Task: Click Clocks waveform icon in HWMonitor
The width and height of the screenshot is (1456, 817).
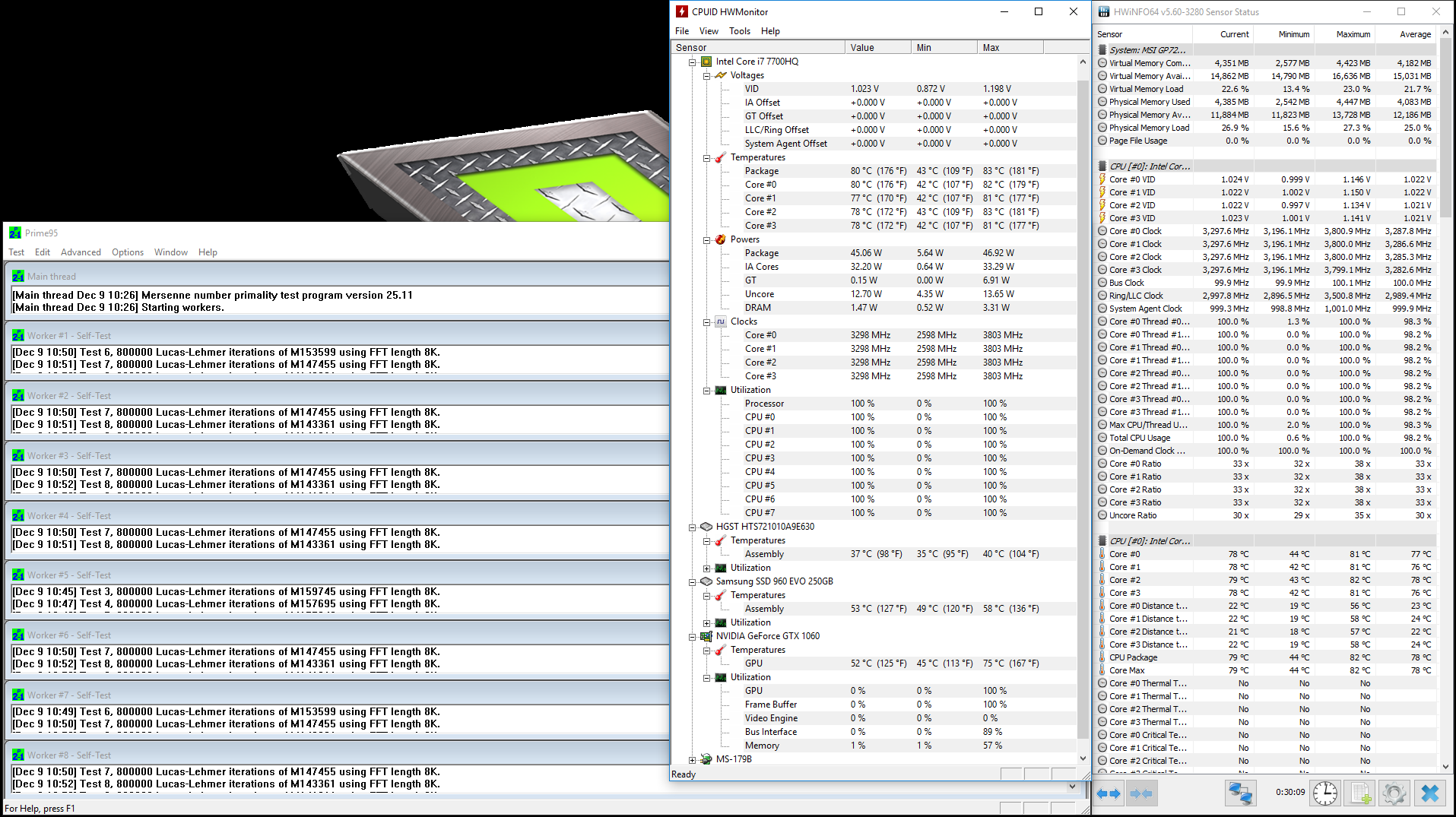Action: click(x=721, y=321)
